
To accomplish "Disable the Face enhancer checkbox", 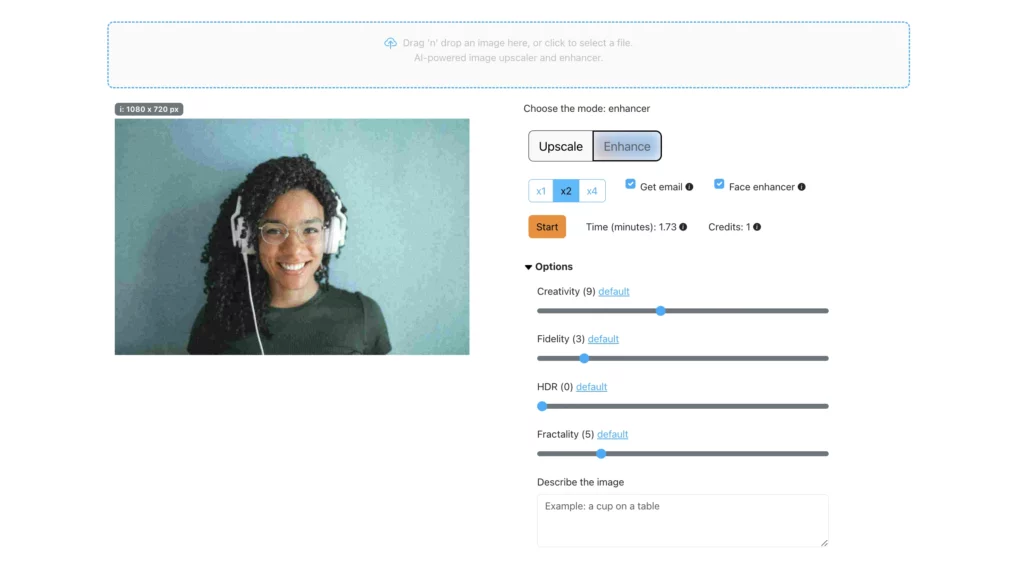I will [x=719, y=184].
